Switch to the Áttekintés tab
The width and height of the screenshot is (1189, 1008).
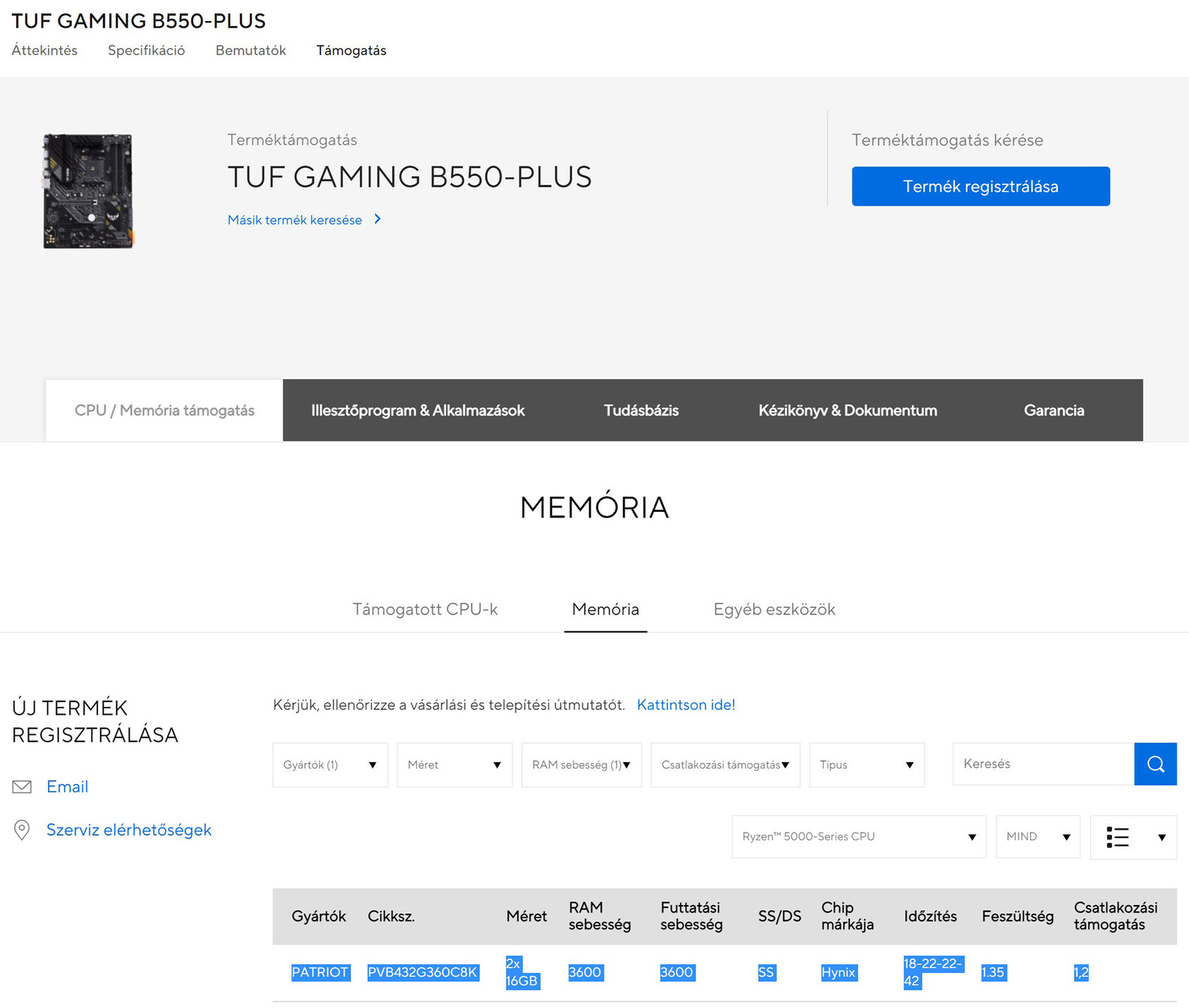pos(44,50)
